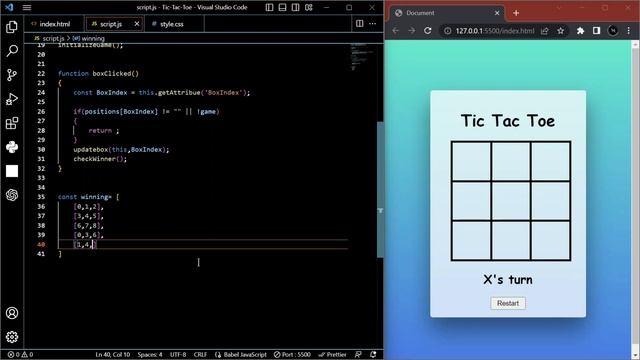Click the top-right Tic Tac Toe cell
Viewport: 640px width, 360px height.
[550, 161]
